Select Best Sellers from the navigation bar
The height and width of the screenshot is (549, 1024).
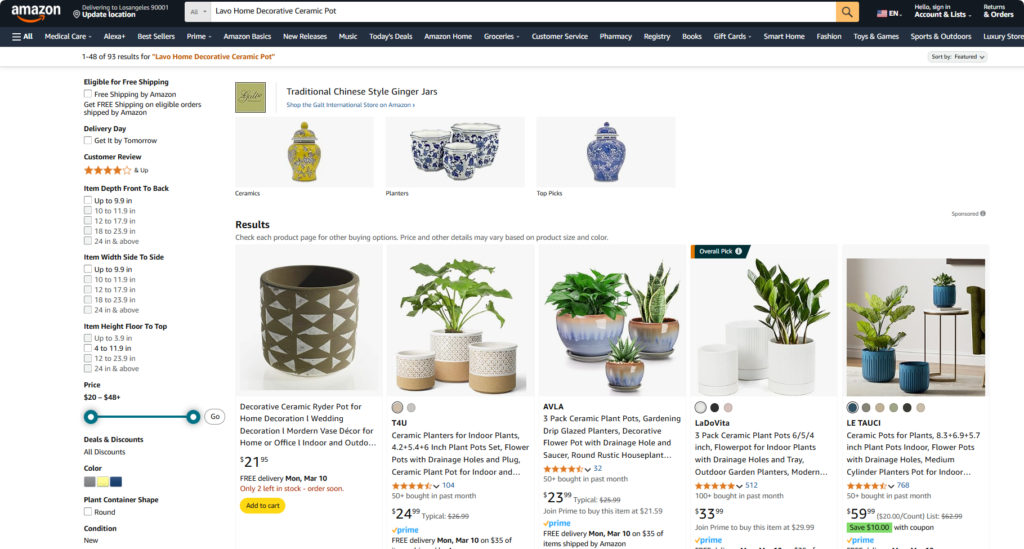156,37
